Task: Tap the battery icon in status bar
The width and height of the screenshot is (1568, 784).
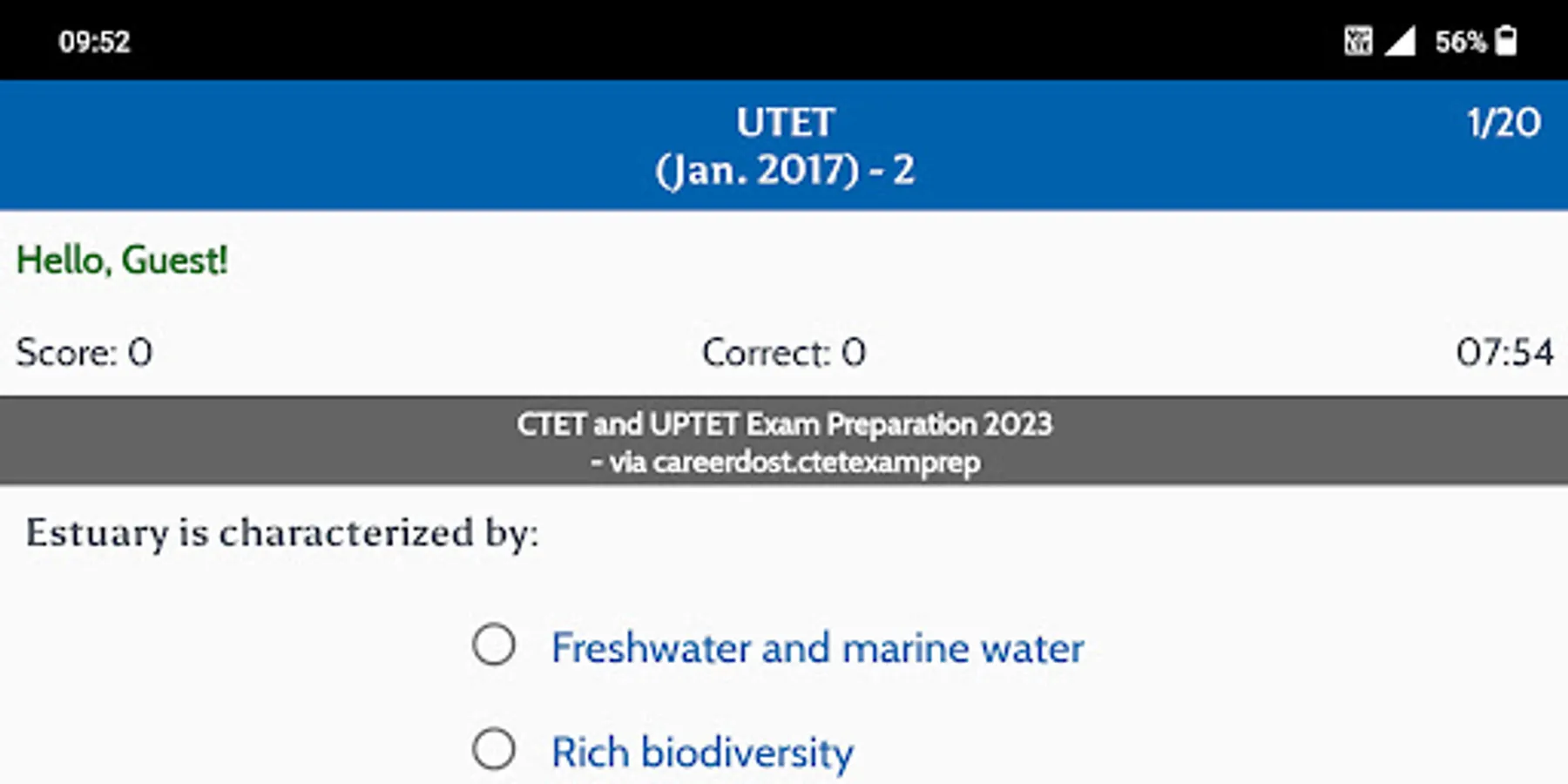Action: pyautogui.click(x=1506, y=41)
